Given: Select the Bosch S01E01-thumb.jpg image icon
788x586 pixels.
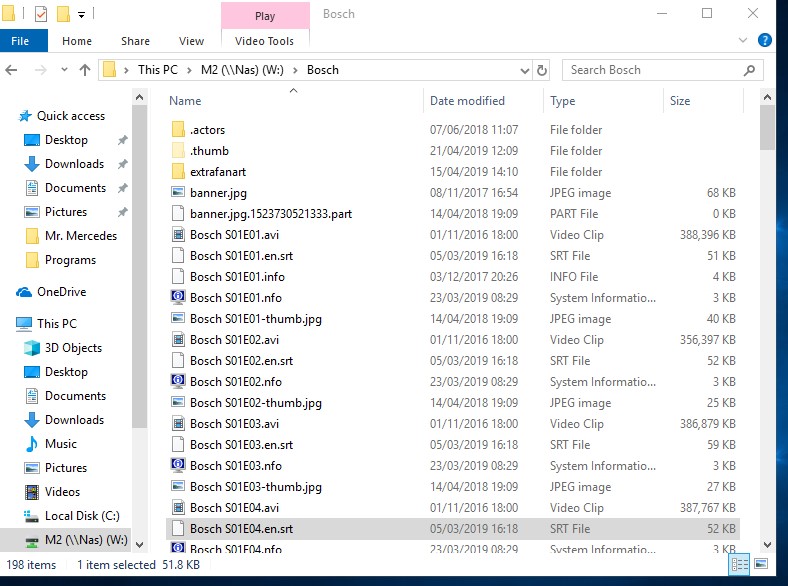Looking at the screenshot, I should point(178,319).
